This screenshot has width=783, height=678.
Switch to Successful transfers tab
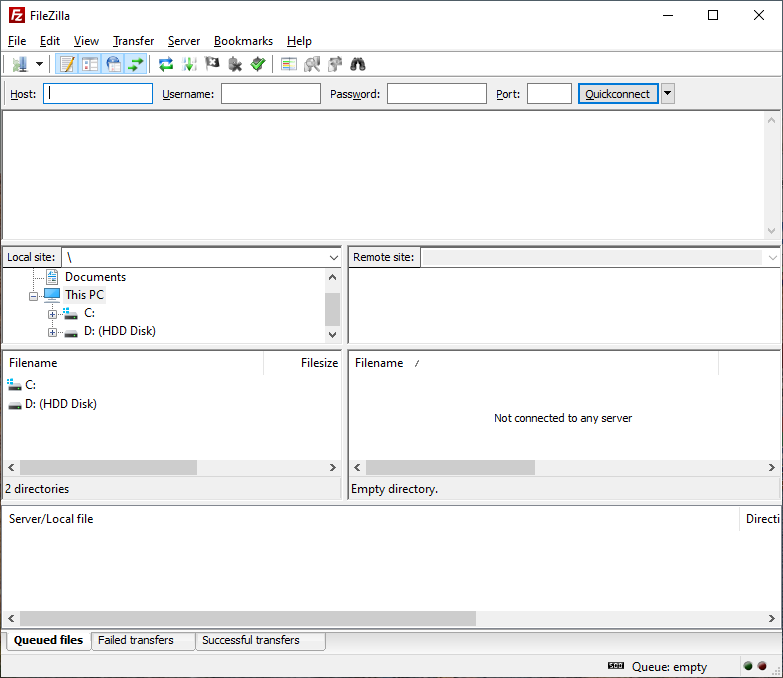click(260, 641)
